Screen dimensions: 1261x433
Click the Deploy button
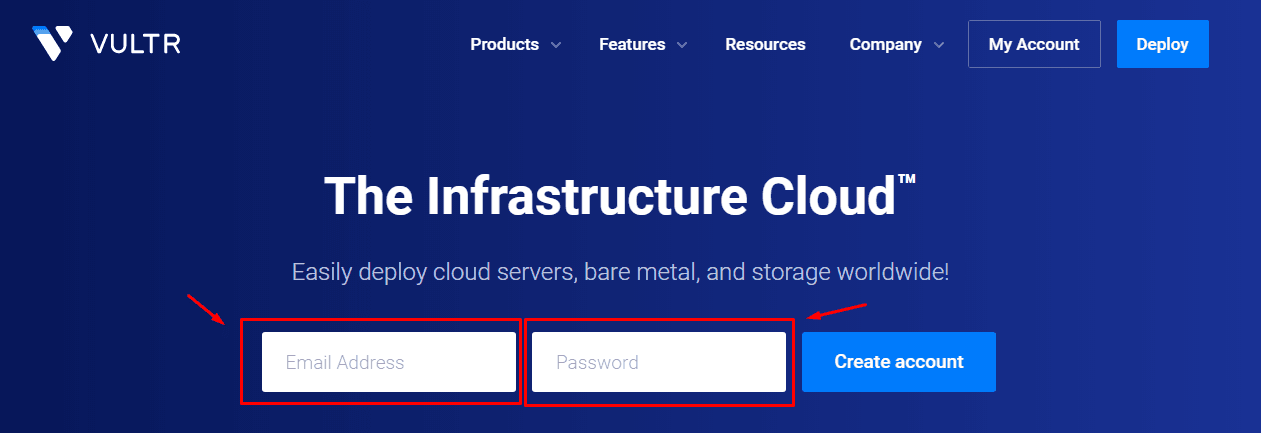click(x=1162, y=44)
